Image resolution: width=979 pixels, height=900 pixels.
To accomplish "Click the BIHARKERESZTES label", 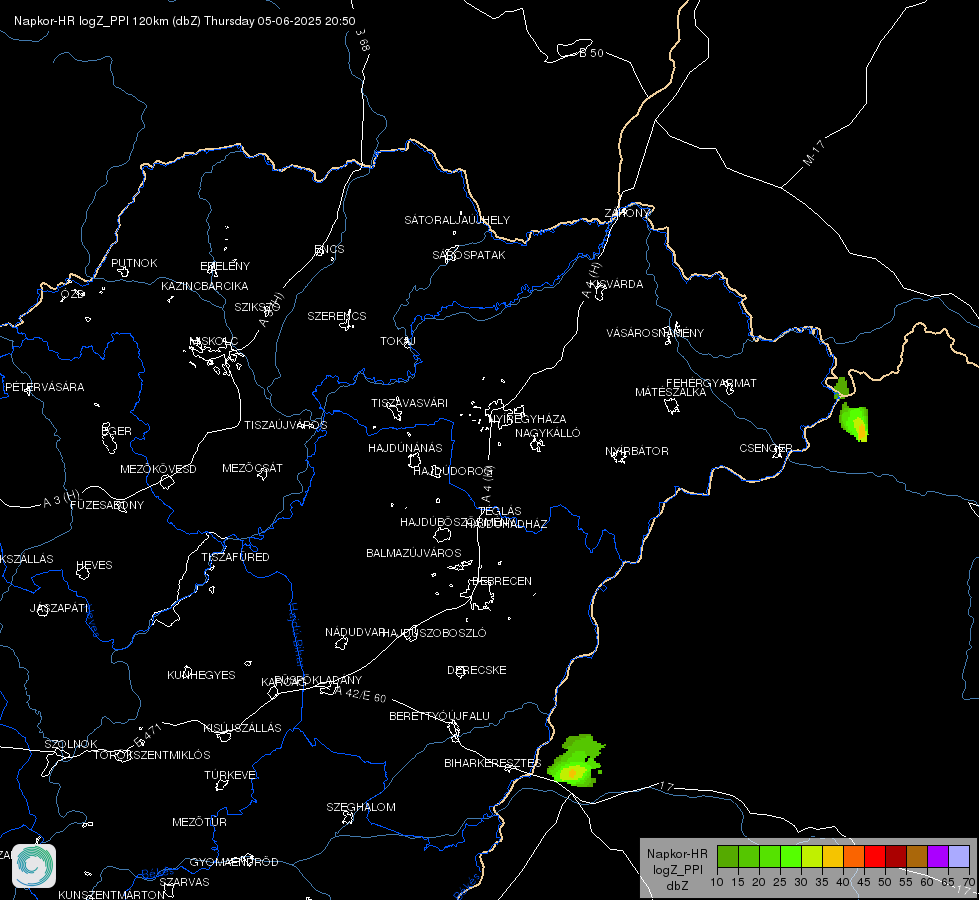I will pyautogui.click(x=493, y=763).
